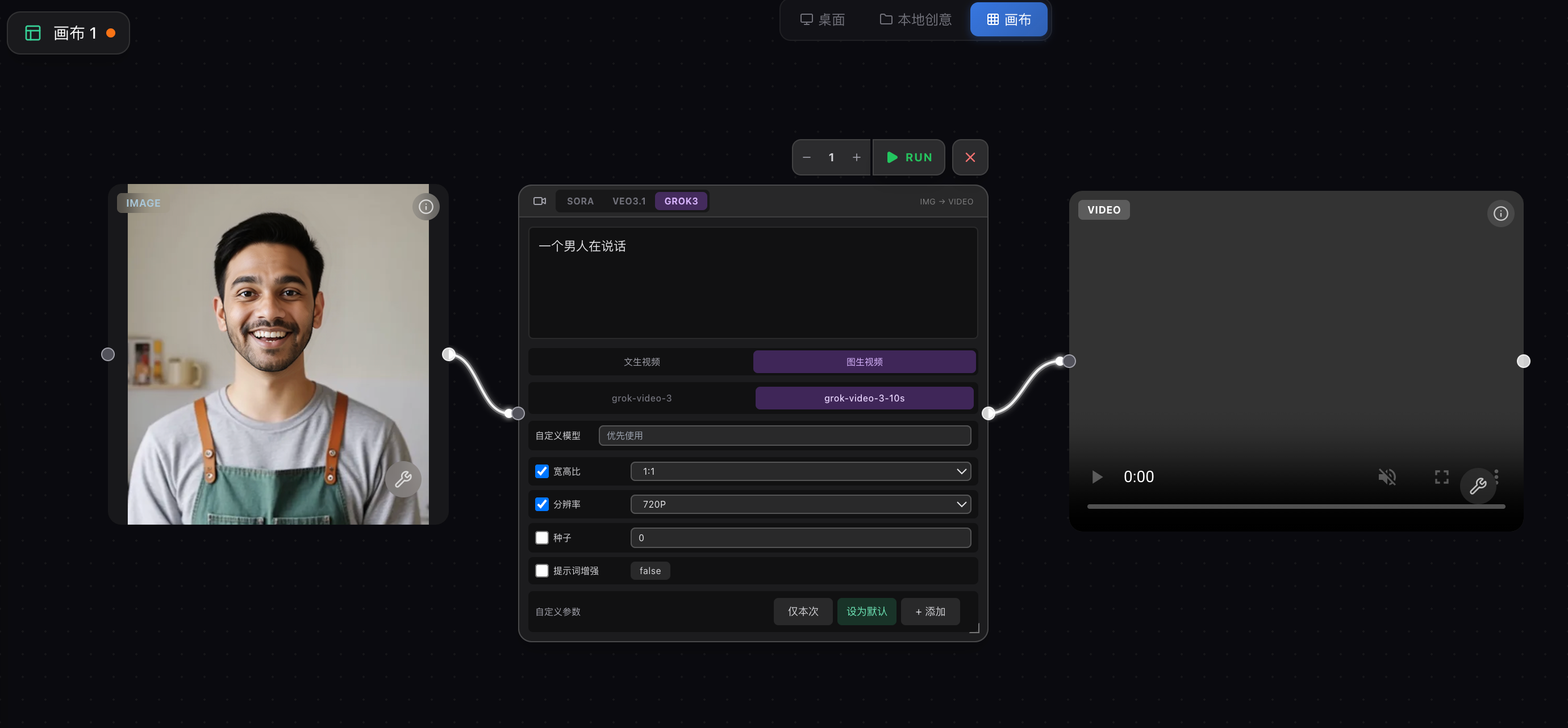1568x728 pixels.
Task: Click the green RUN button
Action: click(909, 157)
